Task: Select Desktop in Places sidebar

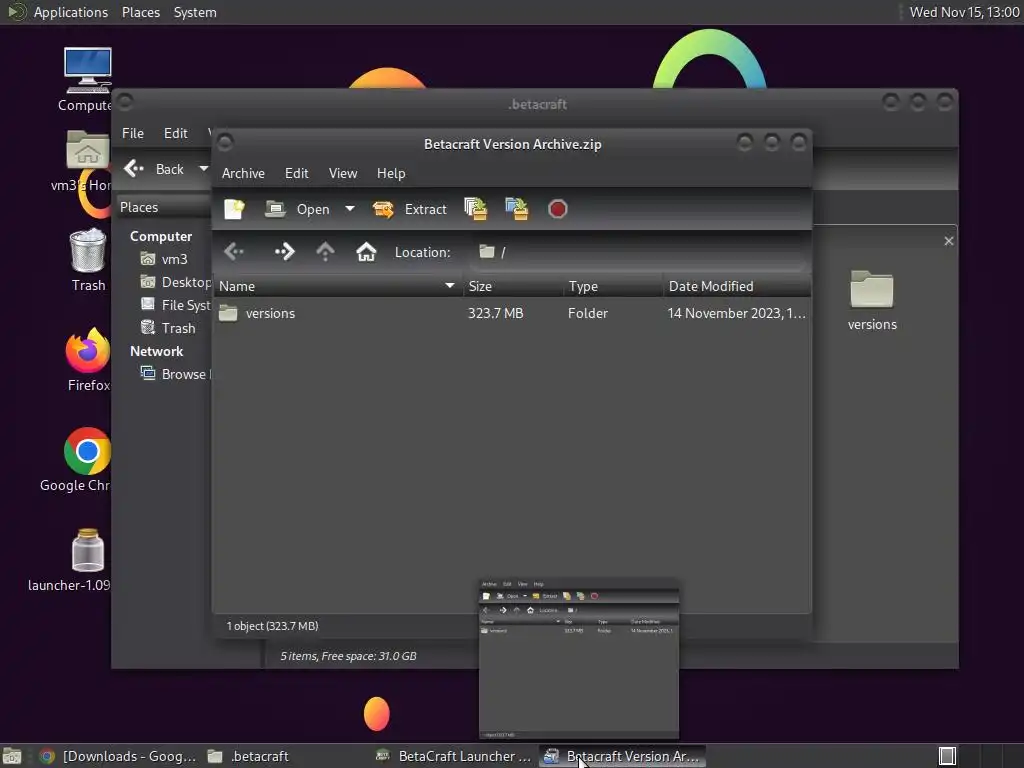Action: (175, 282)
